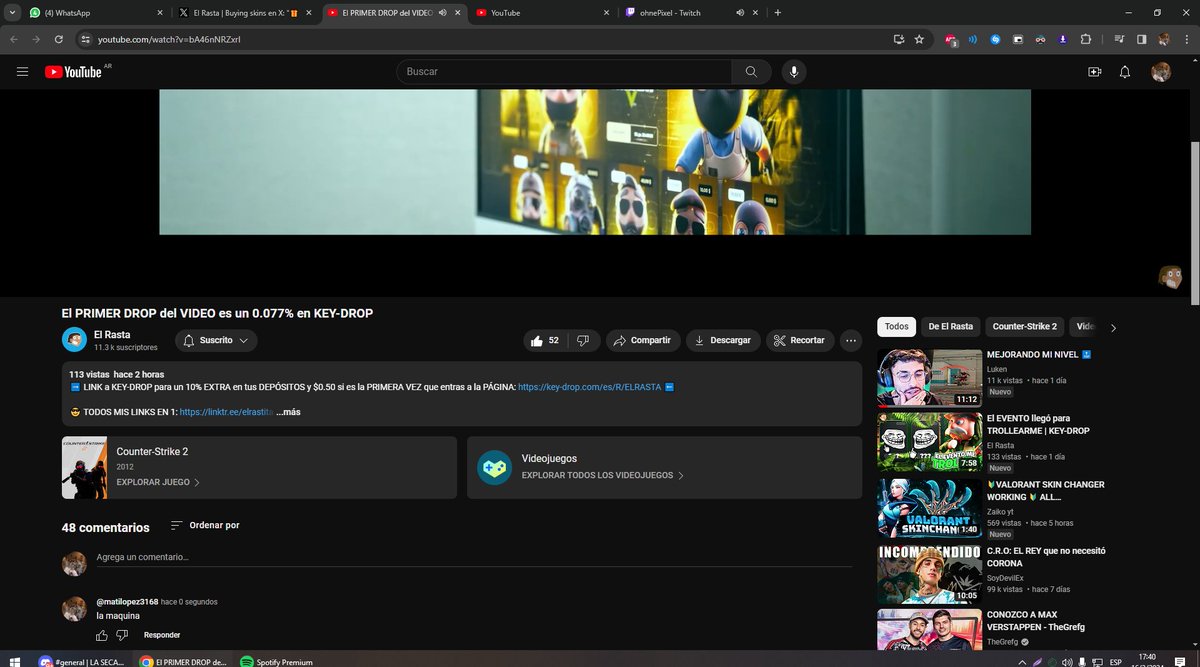Download the video via Descargar
This screenshot has width=1200, height=667.
(723, 340)
